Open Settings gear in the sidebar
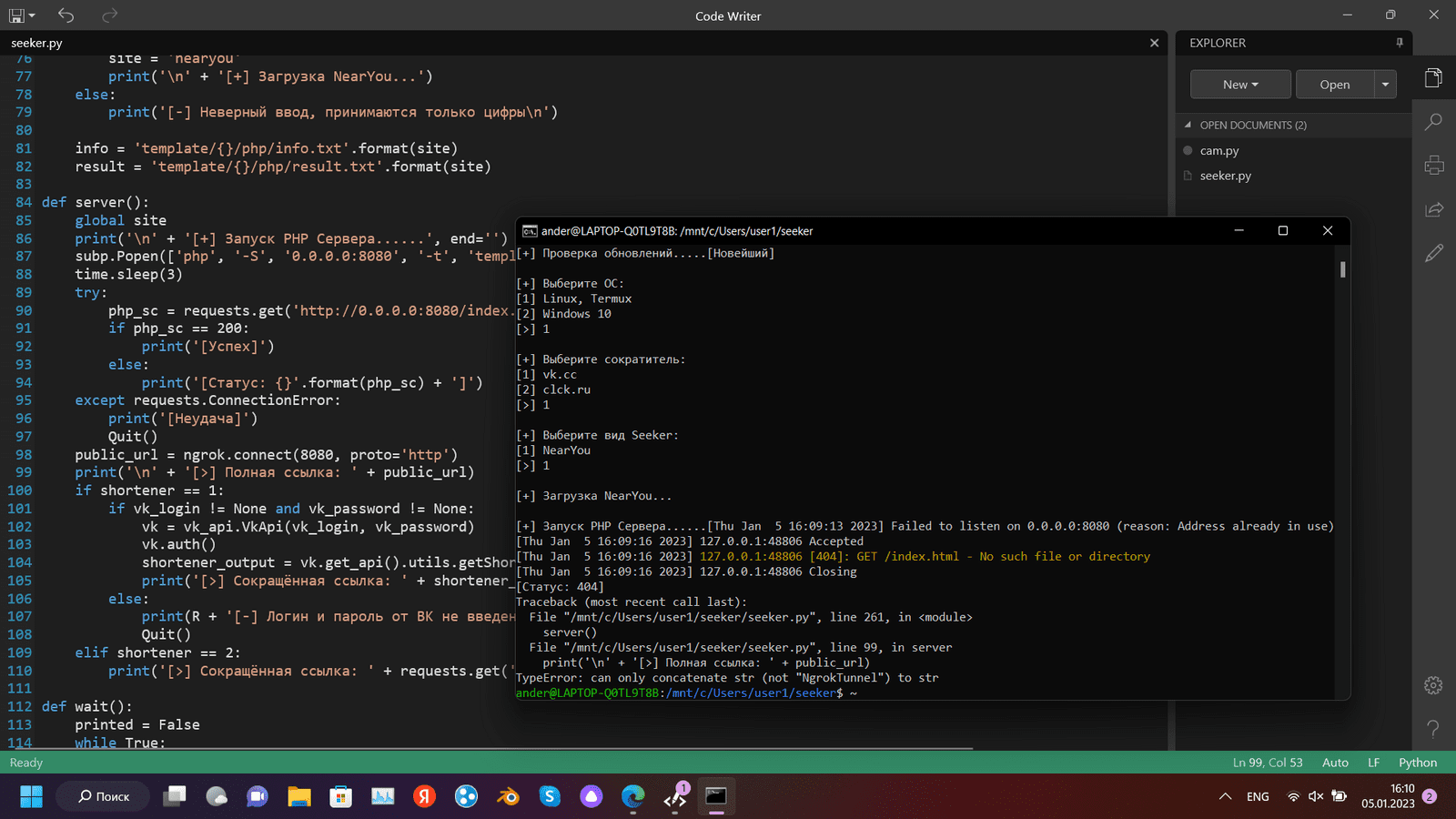1456x819 pixels. pyautogui.click(x=1433, y=685)
